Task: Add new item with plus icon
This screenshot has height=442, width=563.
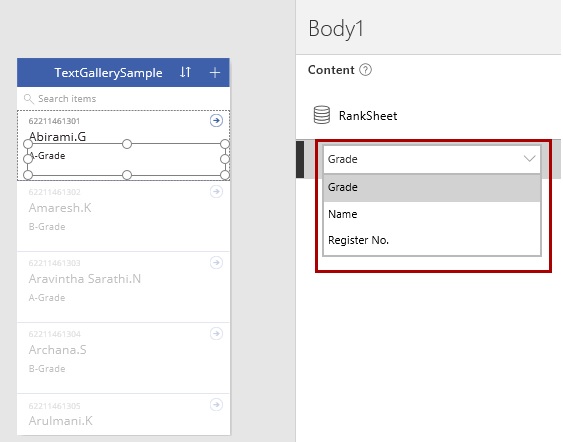Action: (215, 73)
